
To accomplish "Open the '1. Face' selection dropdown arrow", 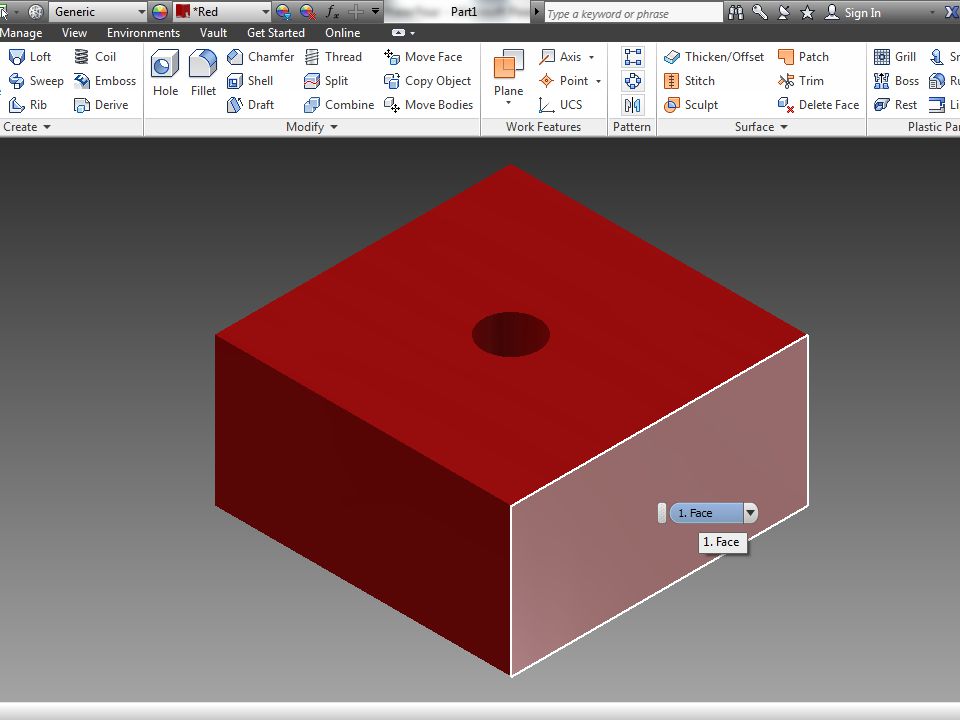I will (751, 513).
